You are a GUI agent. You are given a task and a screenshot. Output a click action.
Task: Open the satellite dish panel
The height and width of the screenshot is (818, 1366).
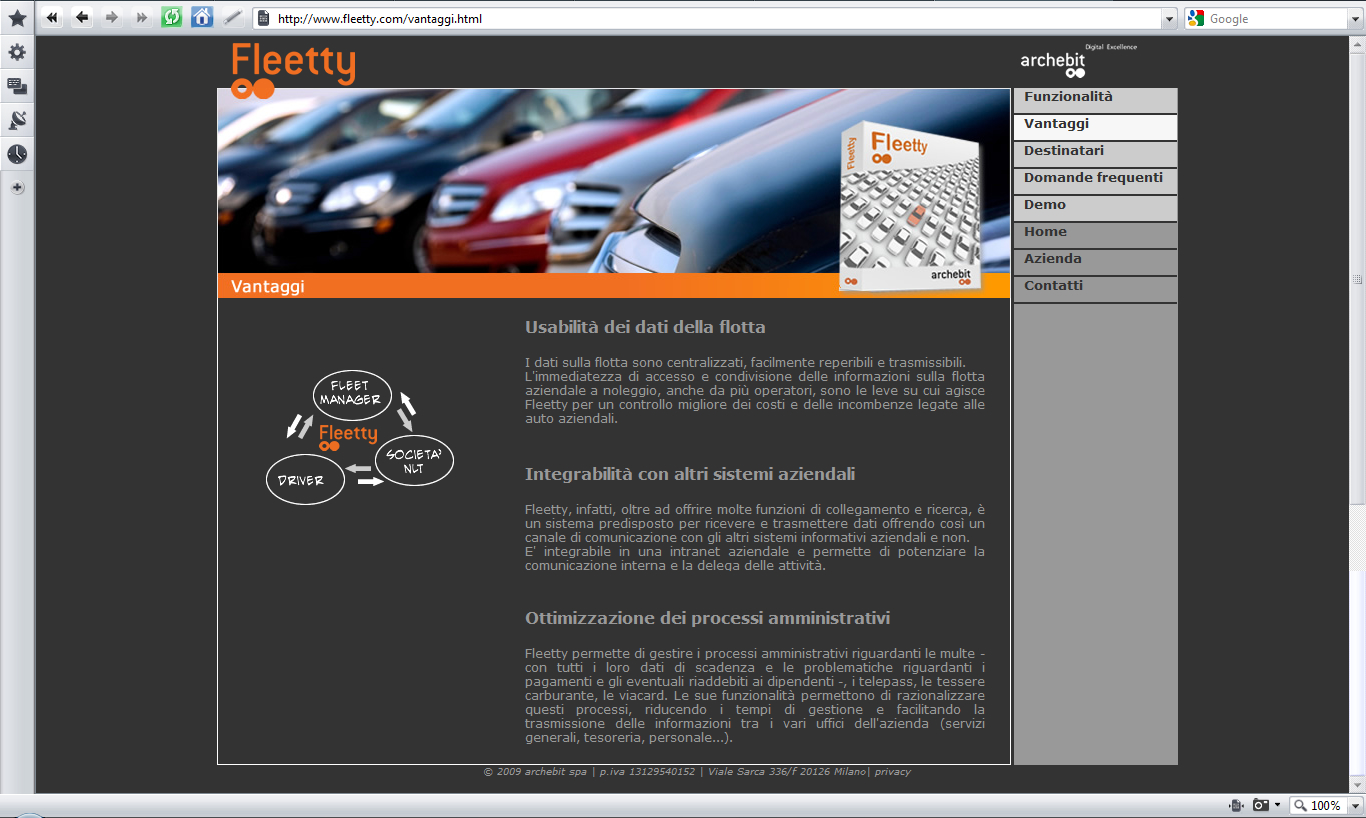[17, 120]
